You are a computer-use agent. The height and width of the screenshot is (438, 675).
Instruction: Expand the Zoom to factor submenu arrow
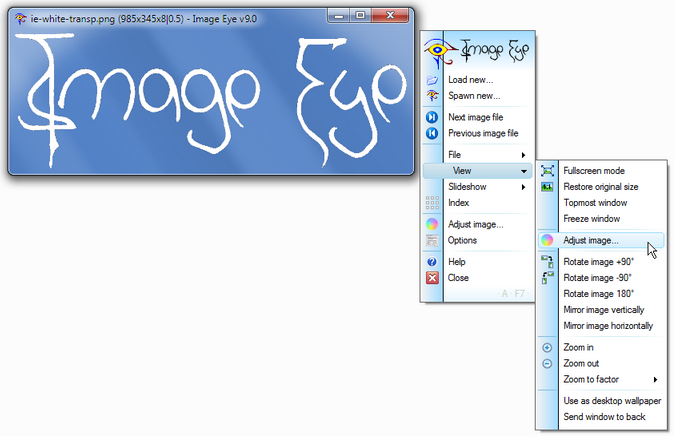click(655, 379)
